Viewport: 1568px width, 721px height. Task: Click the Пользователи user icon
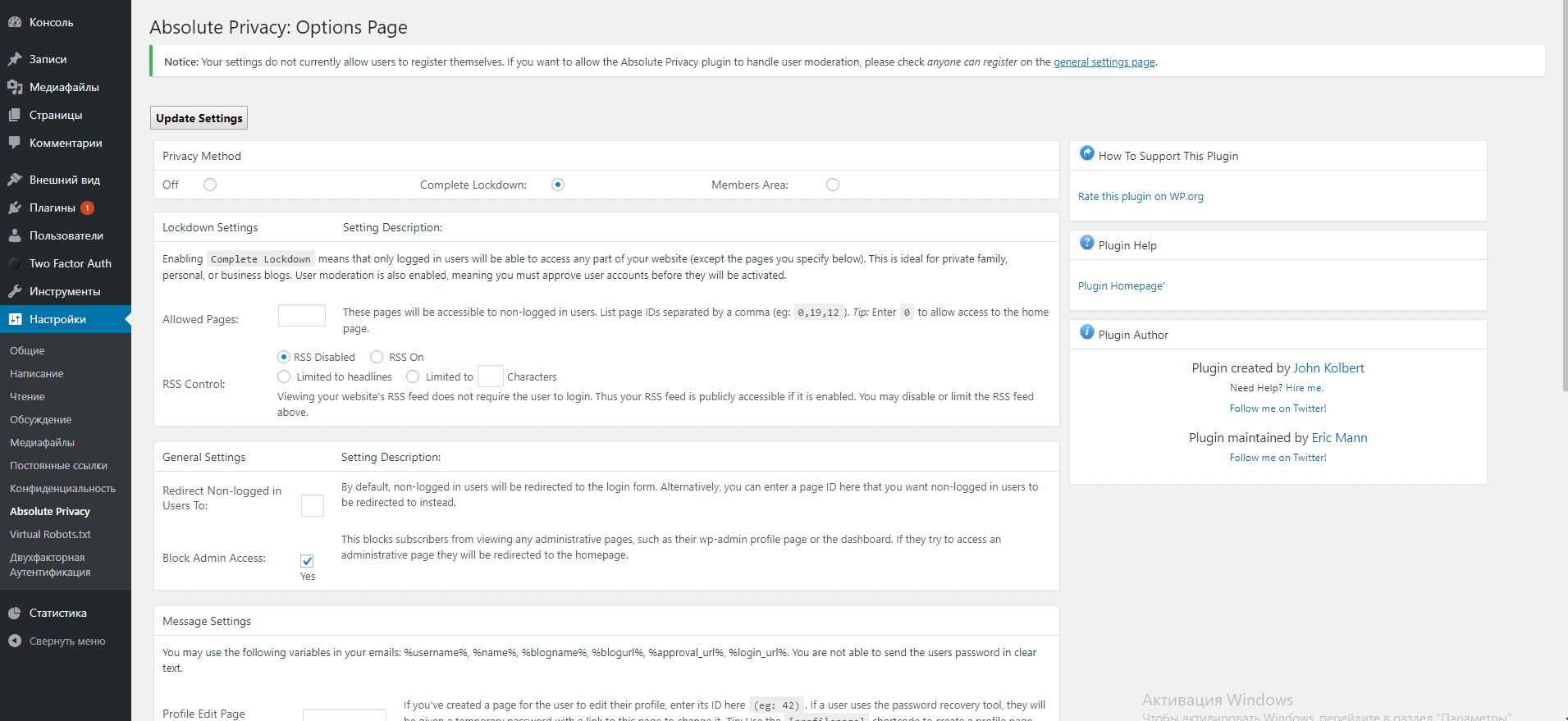click(15, 235)
